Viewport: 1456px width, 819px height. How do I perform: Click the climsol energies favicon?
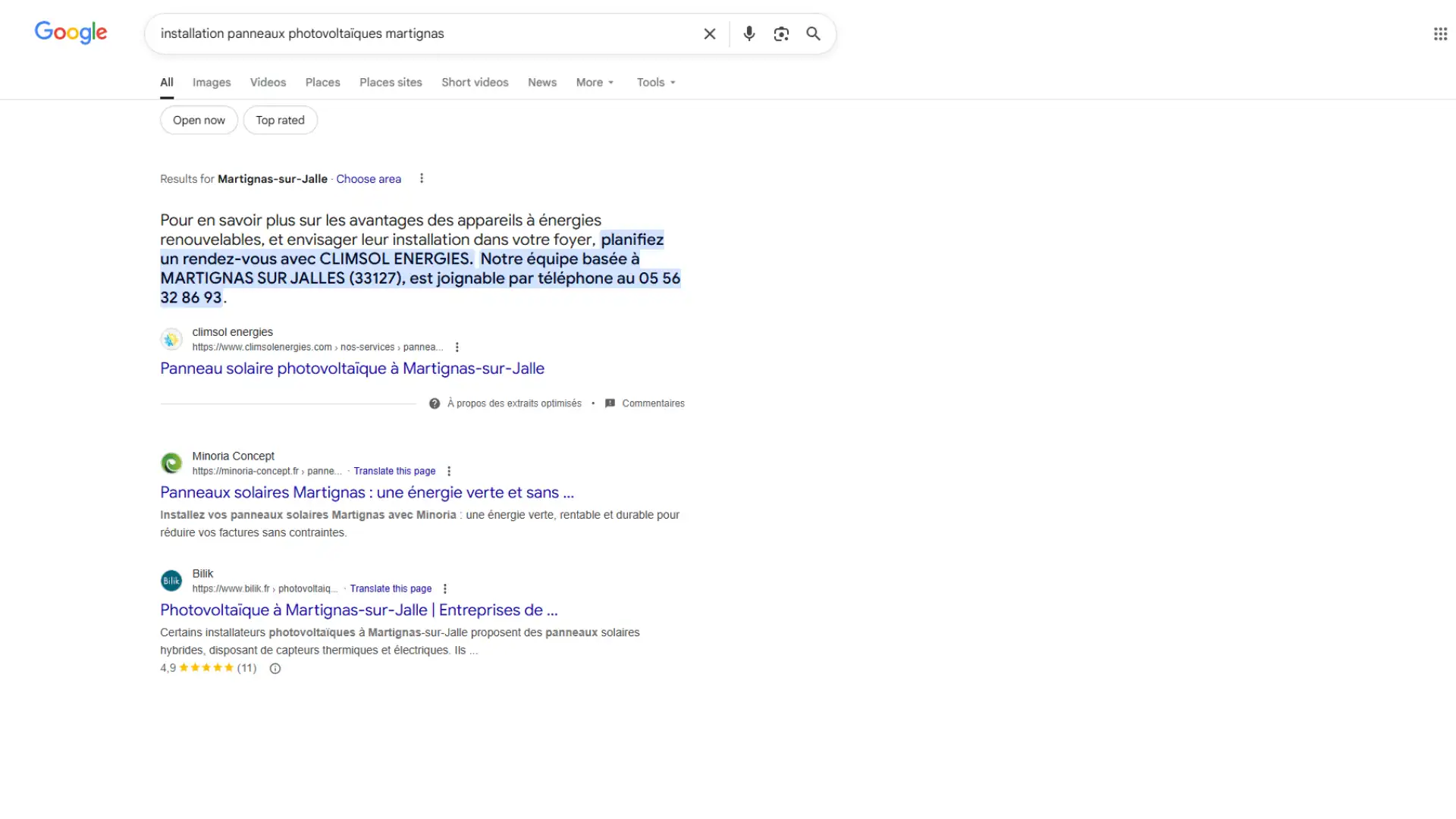(x=171, y=339)
